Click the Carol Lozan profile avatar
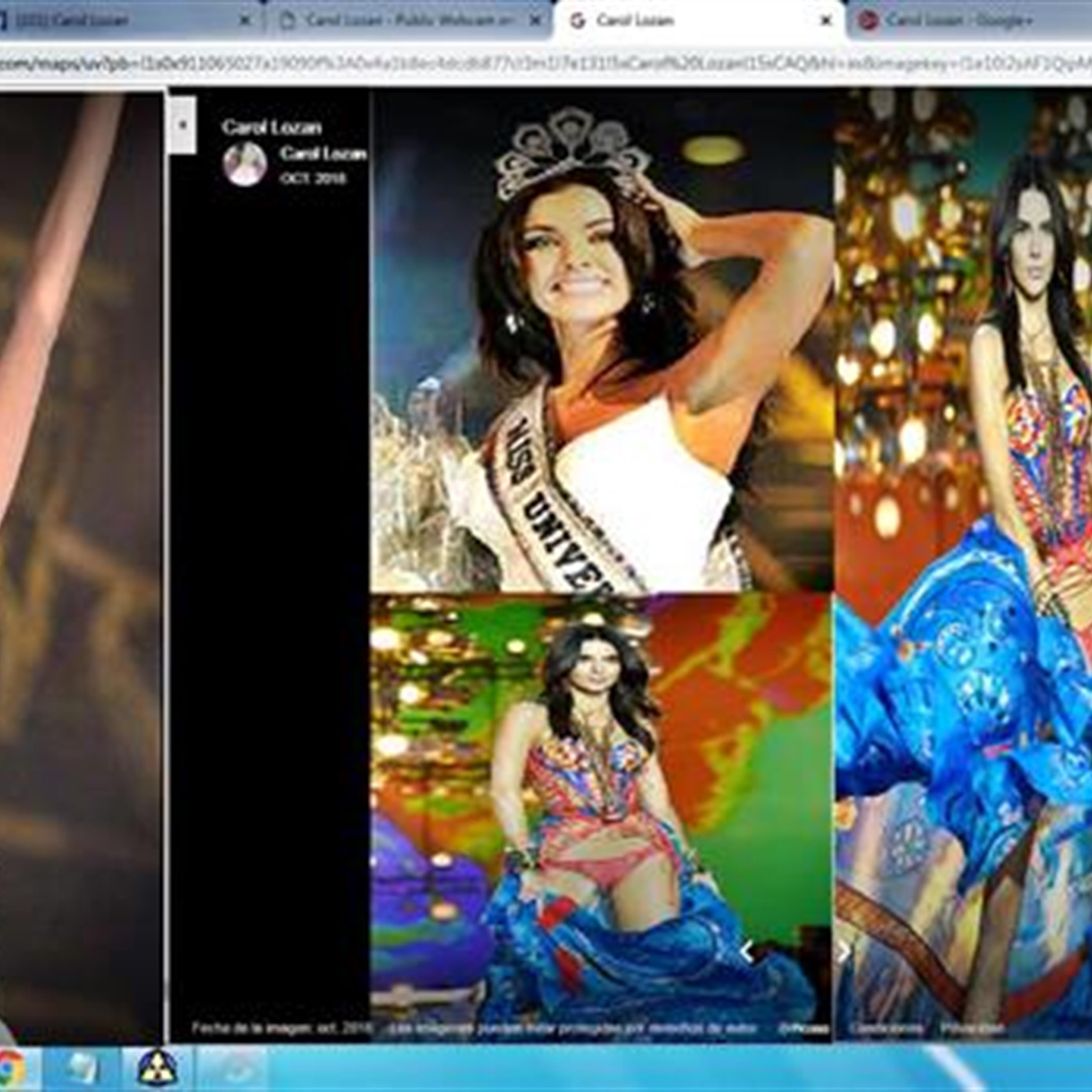Image resolution: width=1092 pixels, height=1092 pixels. click(x=245, y=163)
